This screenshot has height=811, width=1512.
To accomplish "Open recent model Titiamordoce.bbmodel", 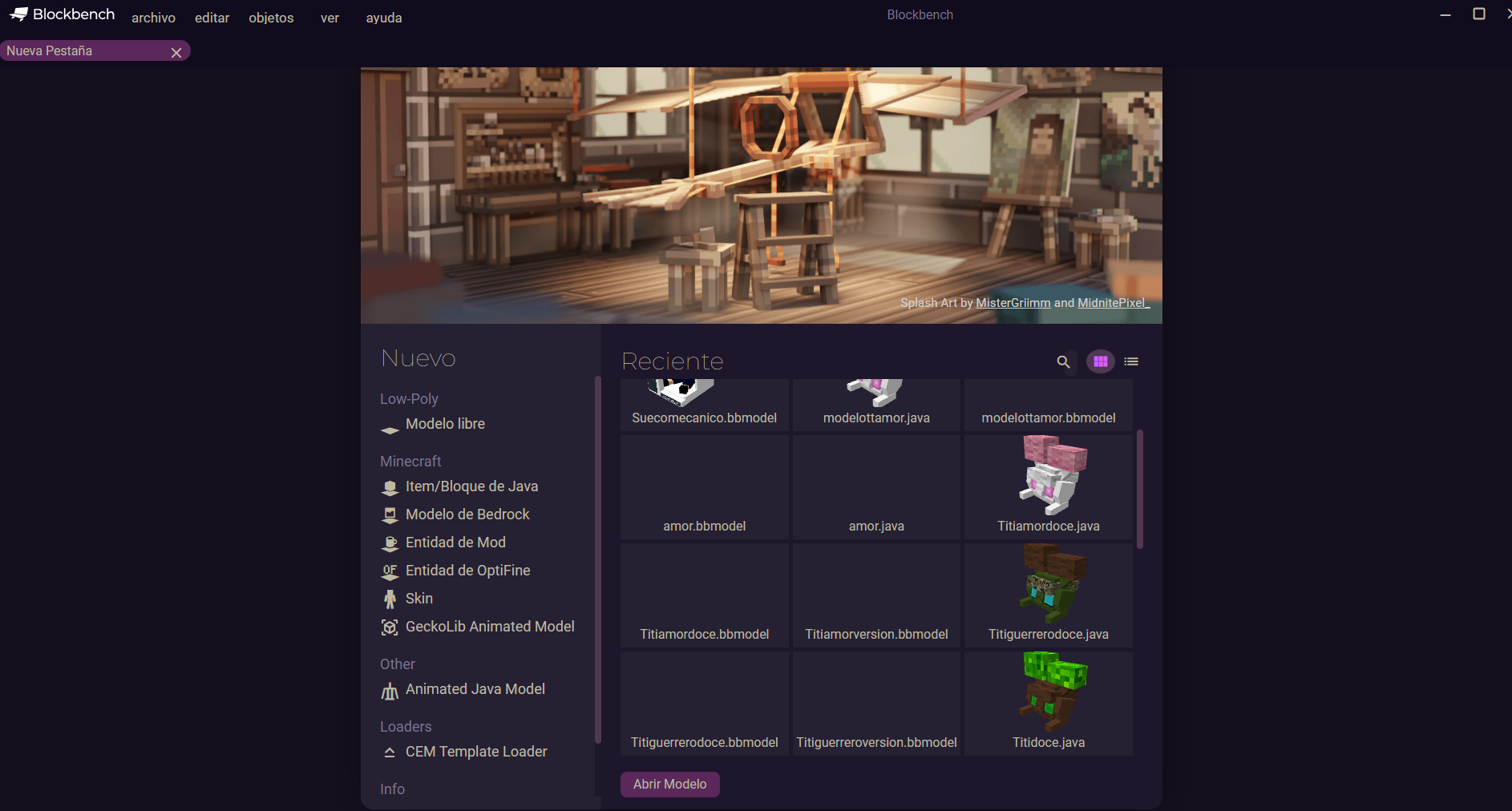I will (705, 595).
